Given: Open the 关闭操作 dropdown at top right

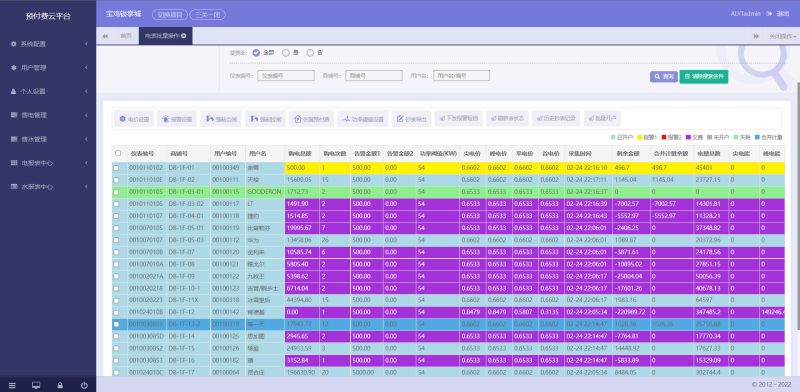Looking at the screenshot, I should 783,36.
